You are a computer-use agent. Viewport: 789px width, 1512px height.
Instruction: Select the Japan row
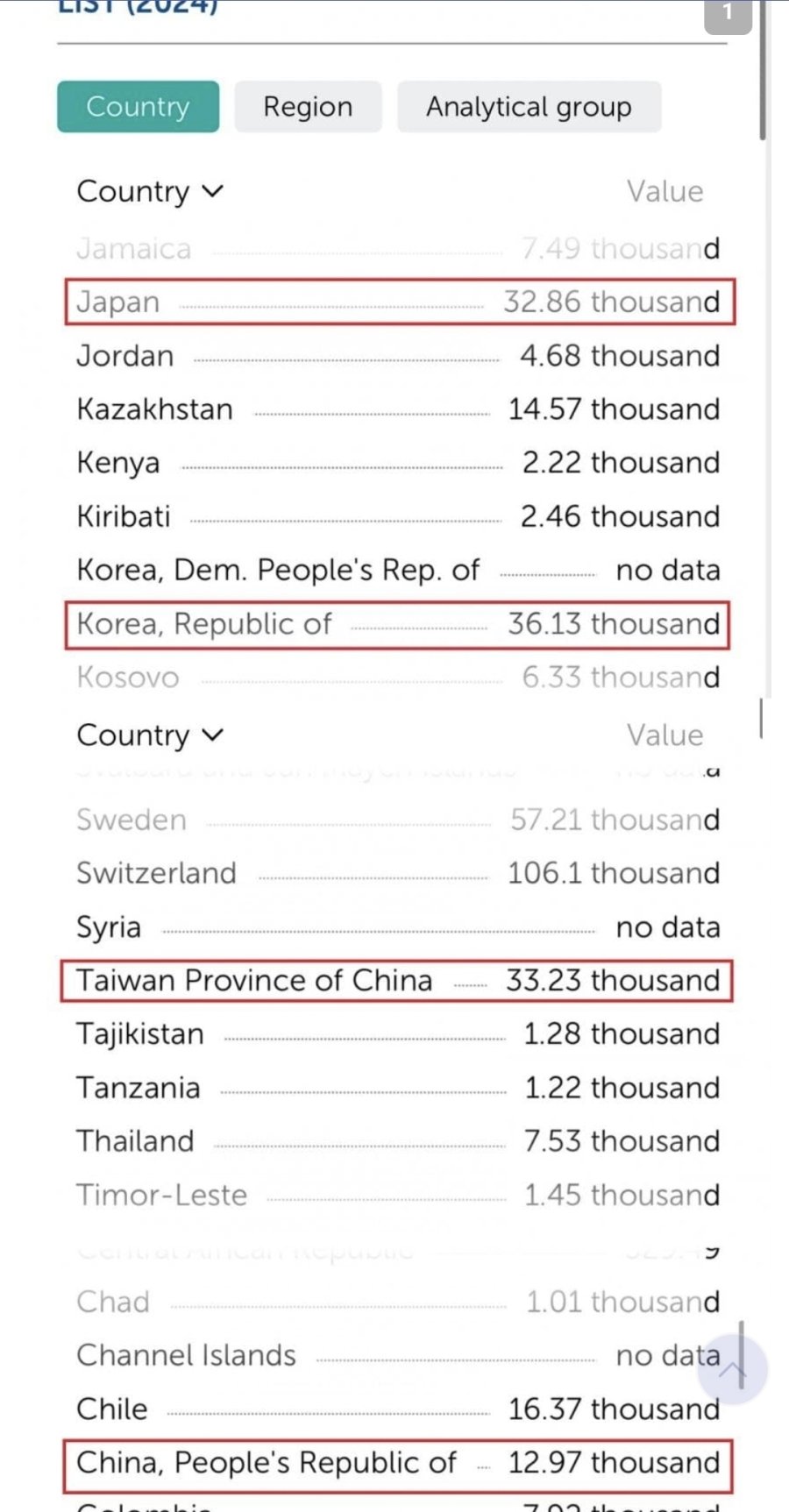(400, 302)
